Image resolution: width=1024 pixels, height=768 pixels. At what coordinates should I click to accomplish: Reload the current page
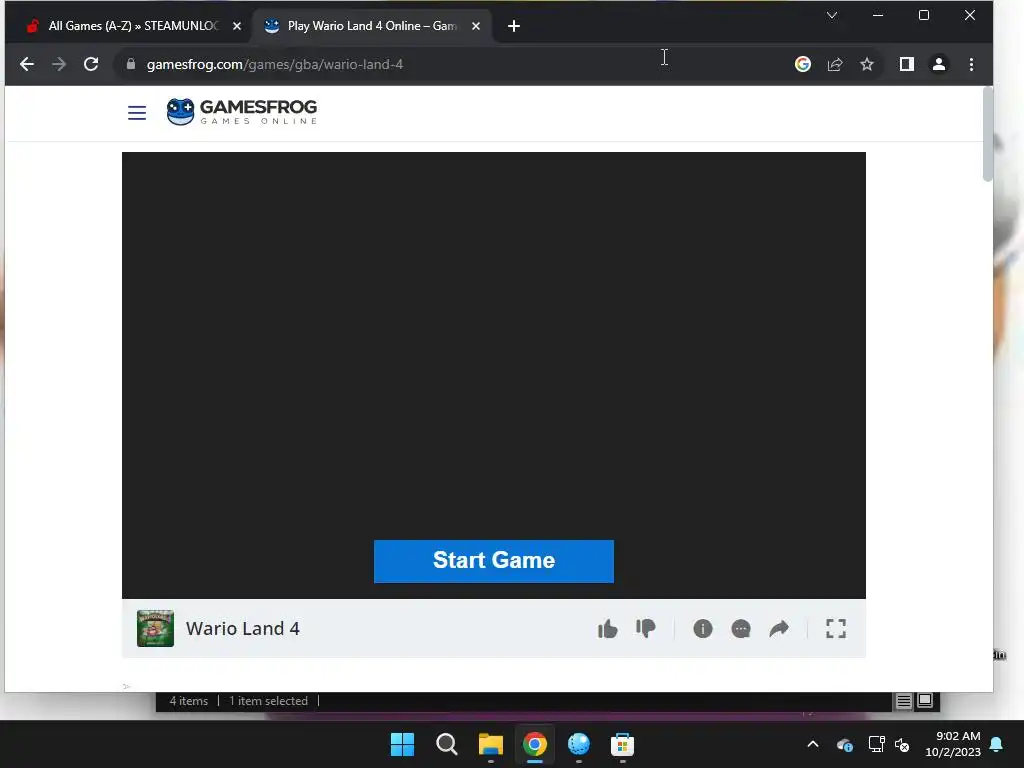[91, 64]
